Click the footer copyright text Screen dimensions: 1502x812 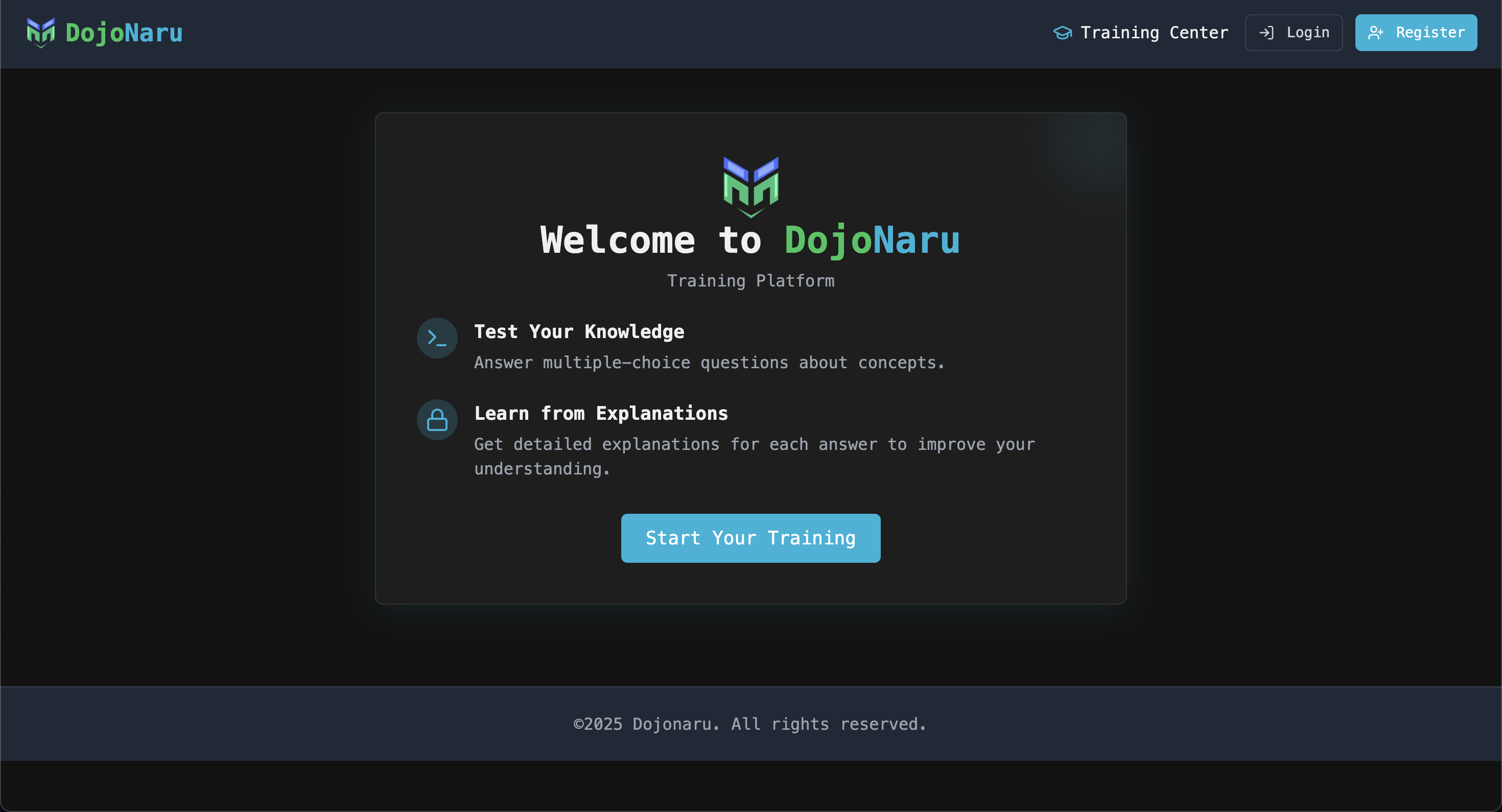(750, 724)
